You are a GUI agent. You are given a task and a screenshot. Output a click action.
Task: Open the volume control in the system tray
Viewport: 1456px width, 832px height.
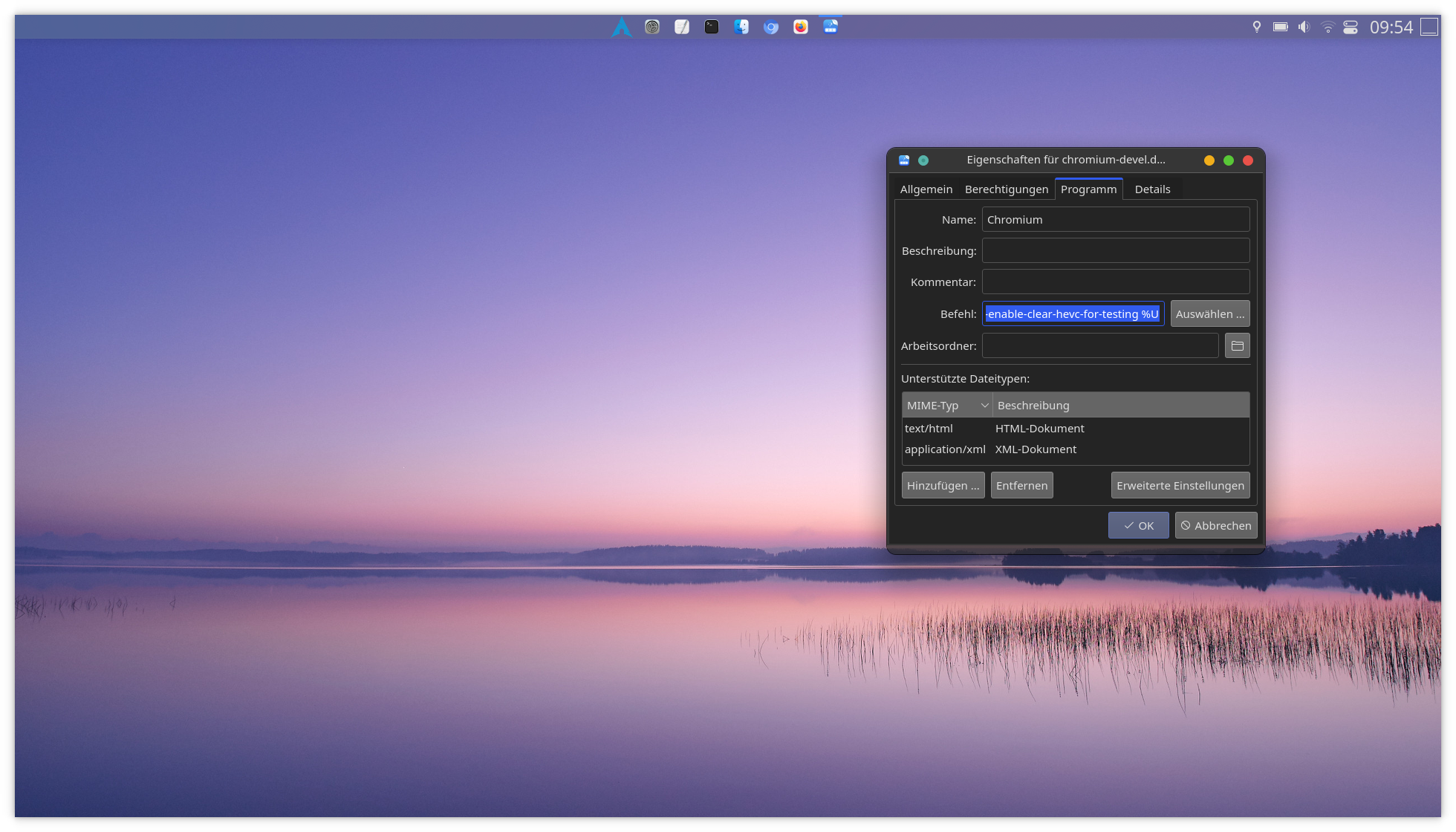pos(1304,27)
